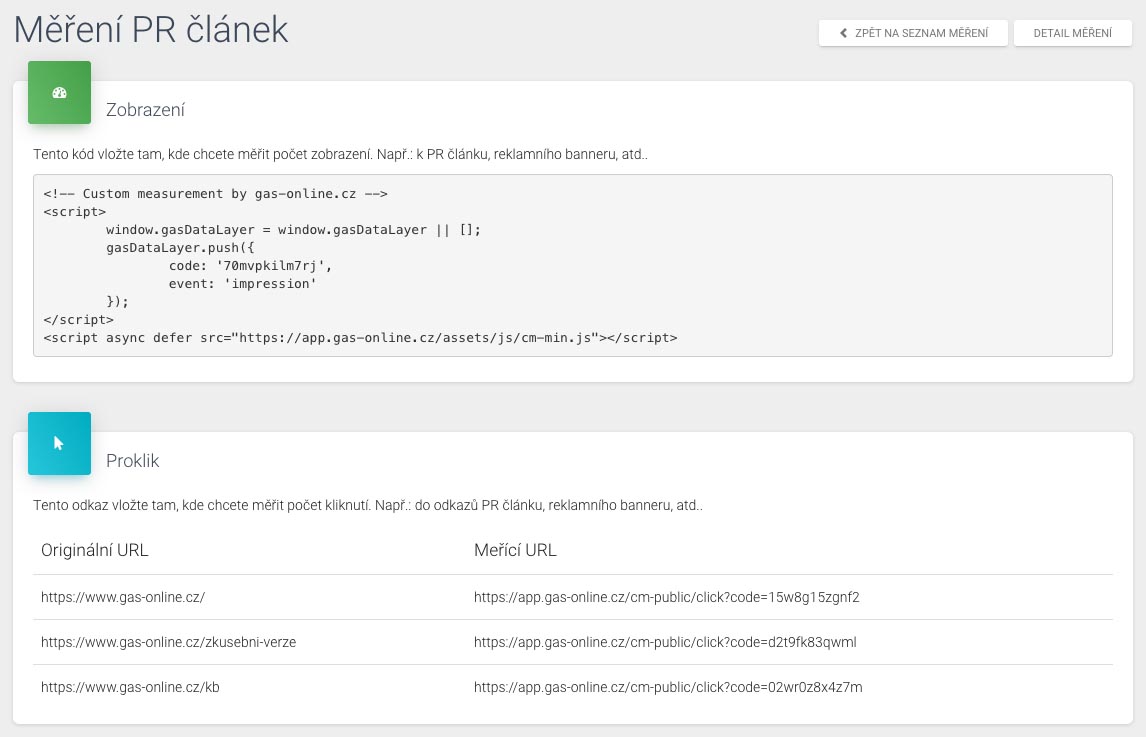Click the script src cm-min.js line
The image size is (1146, 737).
(360, 338)
